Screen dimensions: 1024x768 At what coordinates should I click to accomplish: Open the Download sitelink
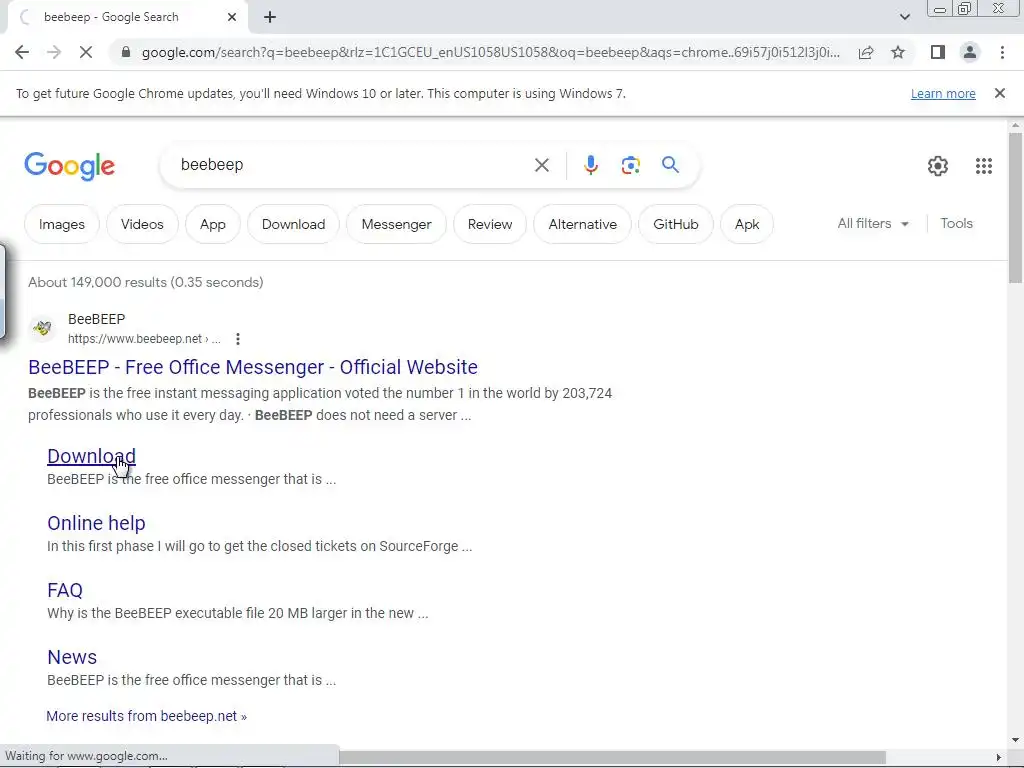[x=91, y=456]
